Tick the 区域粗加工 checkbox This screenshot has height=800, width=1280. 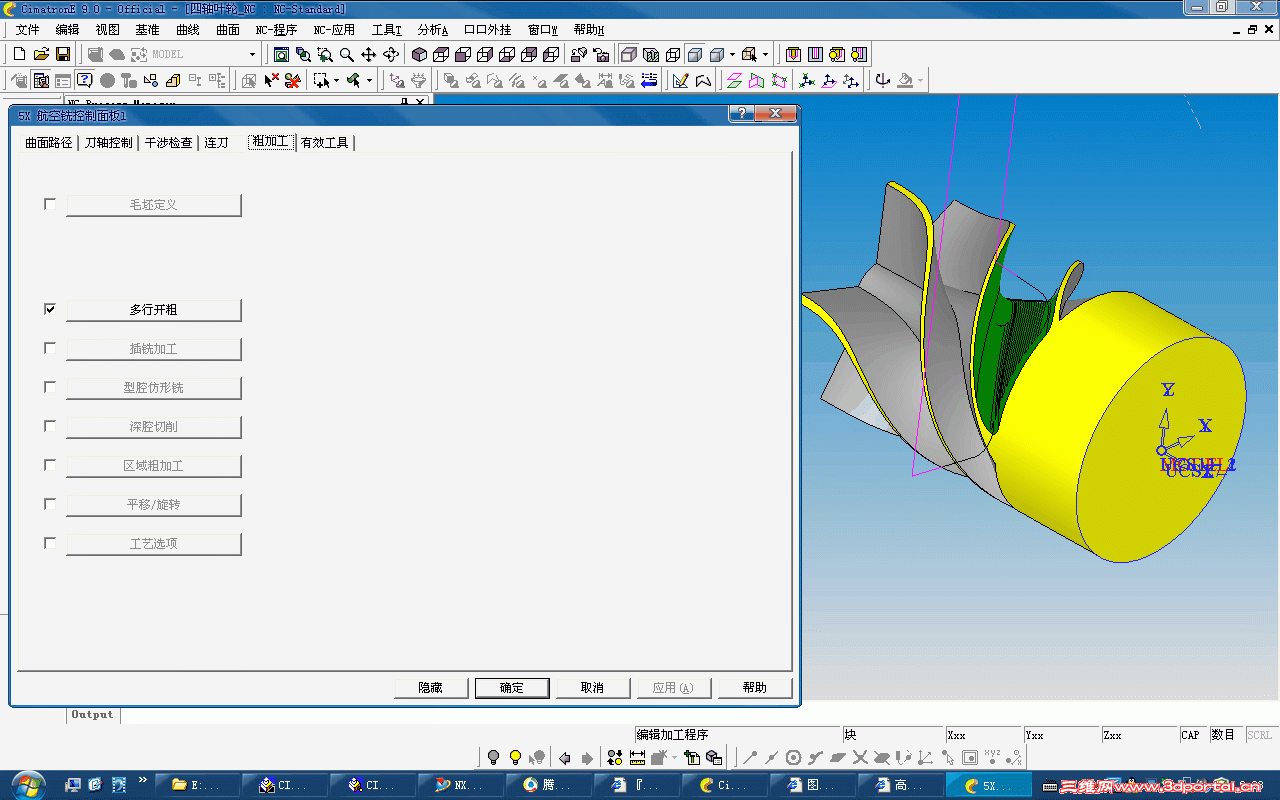(x=50, y=465)
